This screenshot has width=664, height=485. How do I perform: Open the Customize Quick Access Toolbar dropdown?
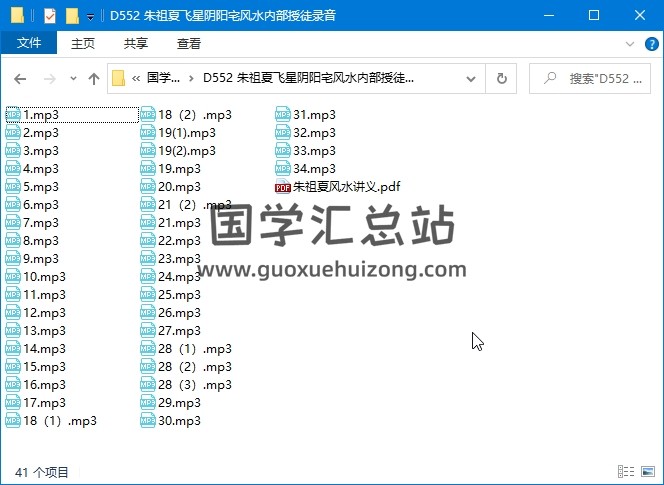click(90, 17)
